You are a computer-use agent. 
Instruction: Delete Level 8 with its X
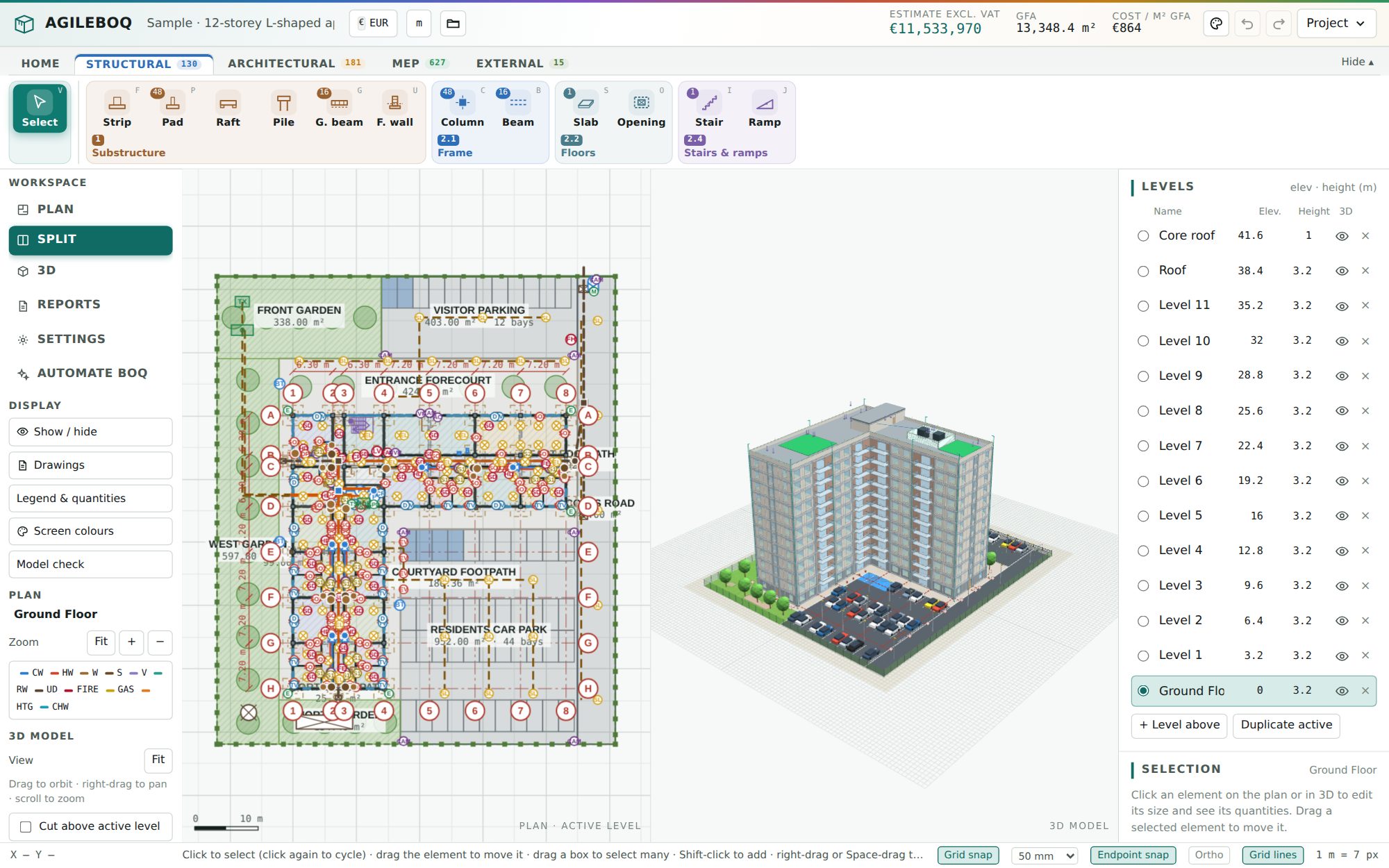click(1365, 411)
